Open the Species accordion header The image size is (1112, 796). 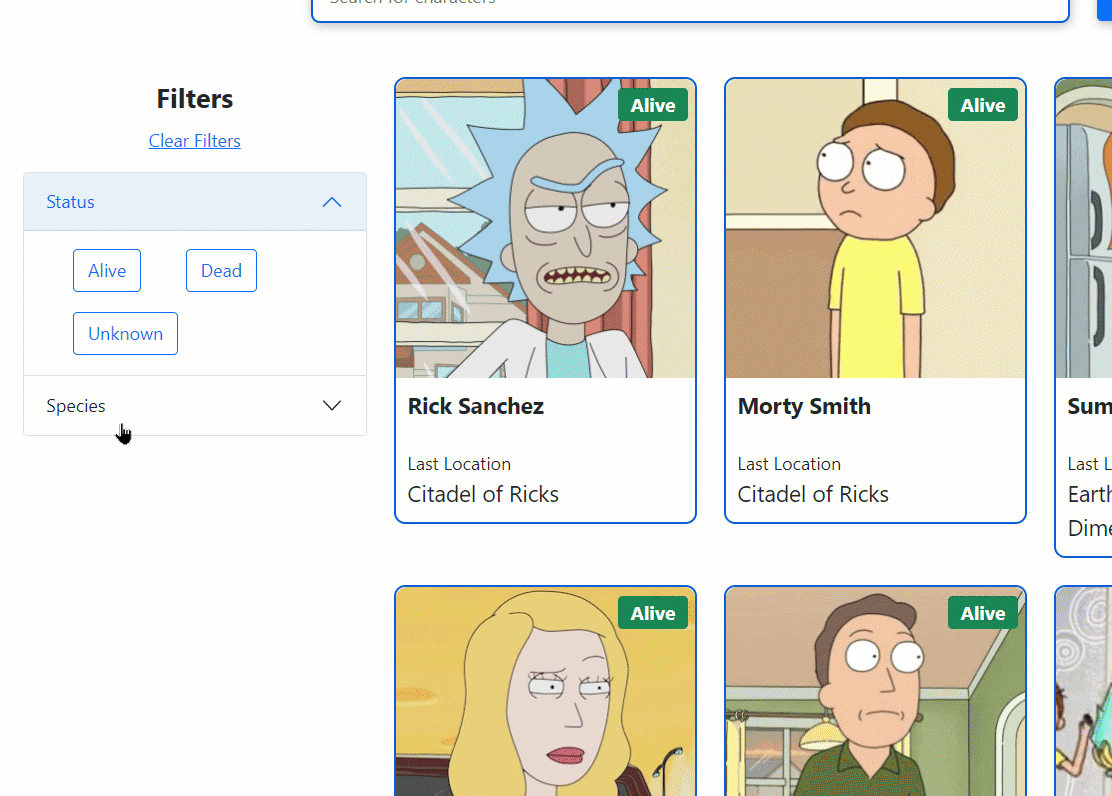tap(195, 406)
